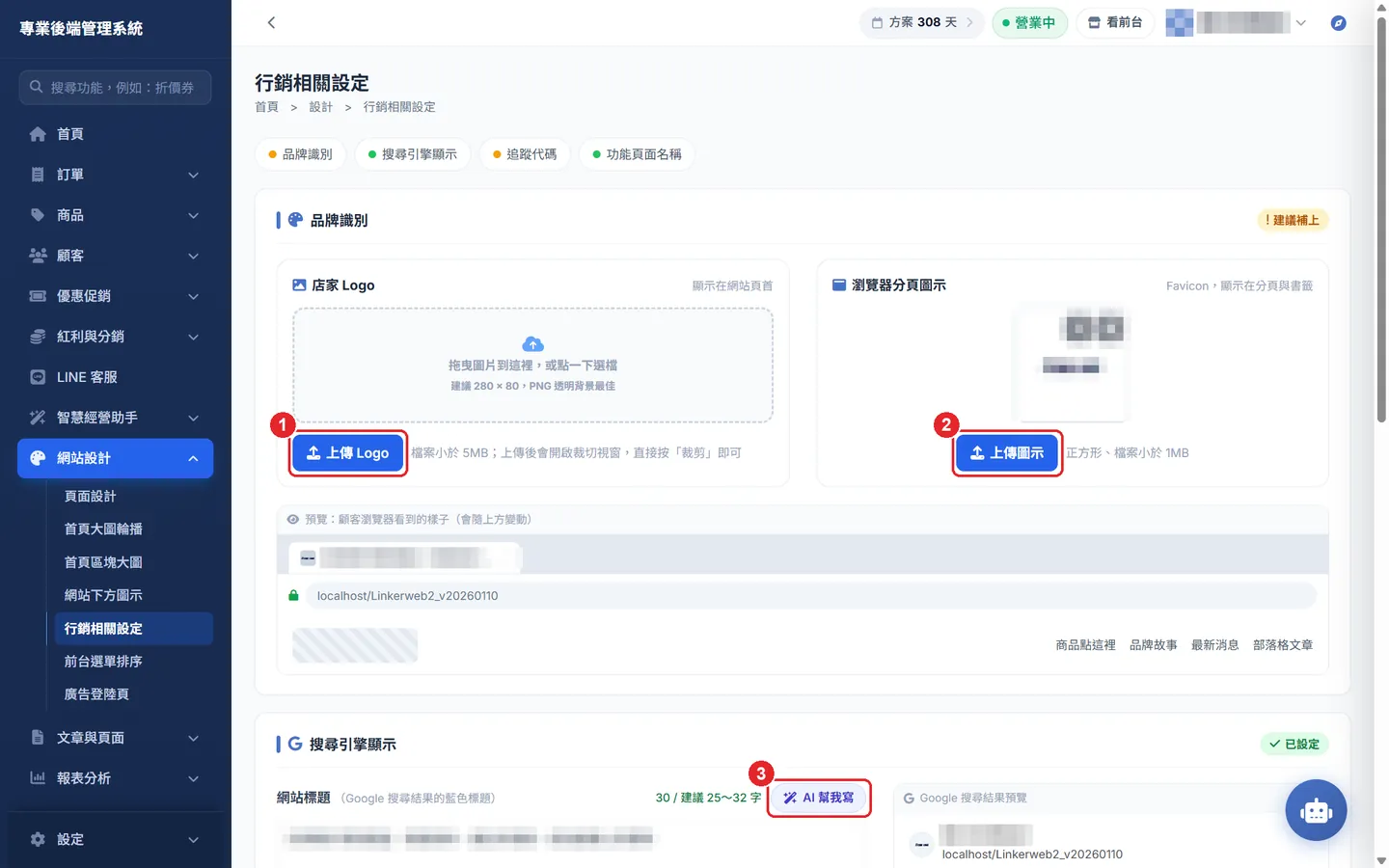
Task: Expand the 設定 menu chevron
Action: pyautogui.click(x=193, y=839)
